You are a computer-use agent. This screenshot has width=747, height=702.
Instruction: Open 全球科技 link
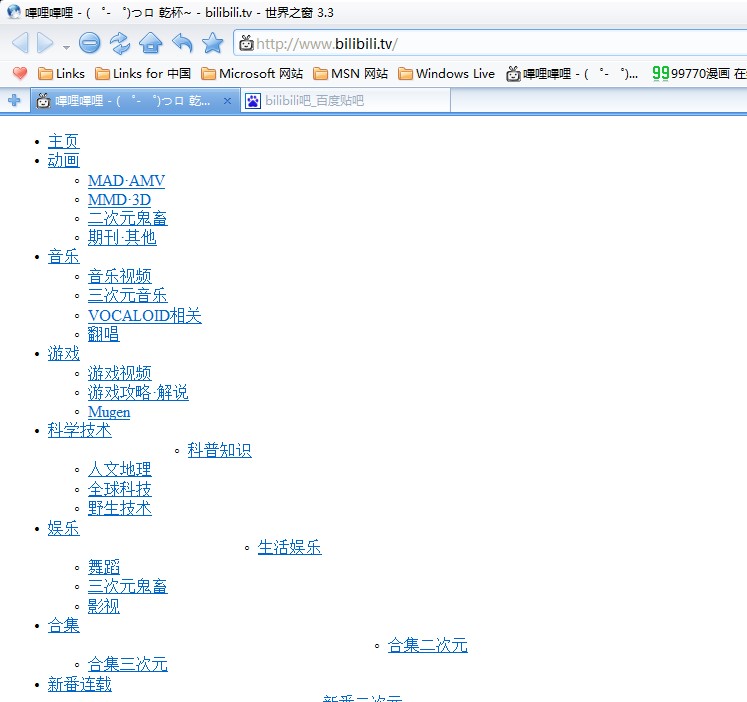click(120, 489)
